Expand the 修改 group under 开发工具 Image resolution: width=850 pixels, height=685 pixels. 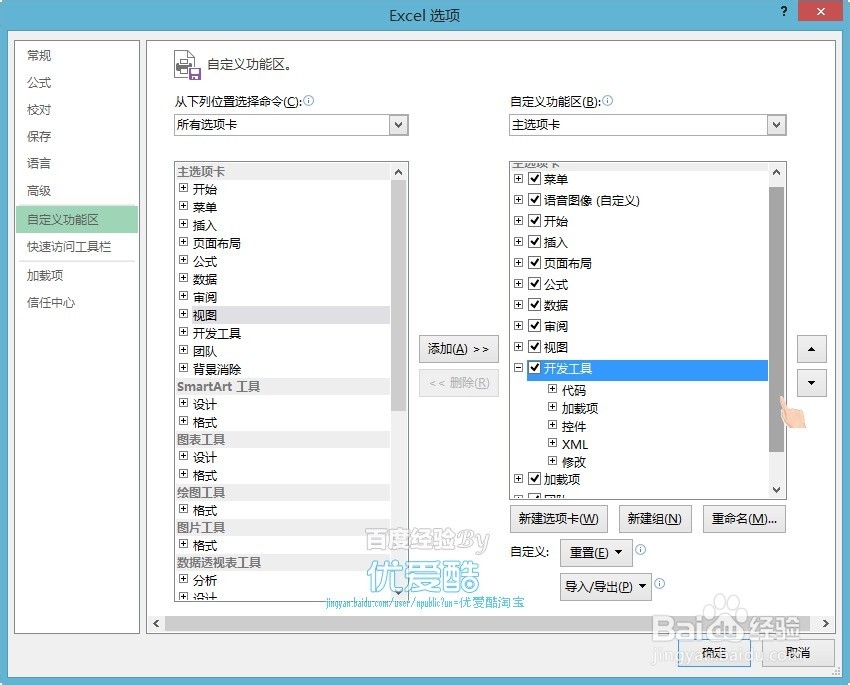552,461
